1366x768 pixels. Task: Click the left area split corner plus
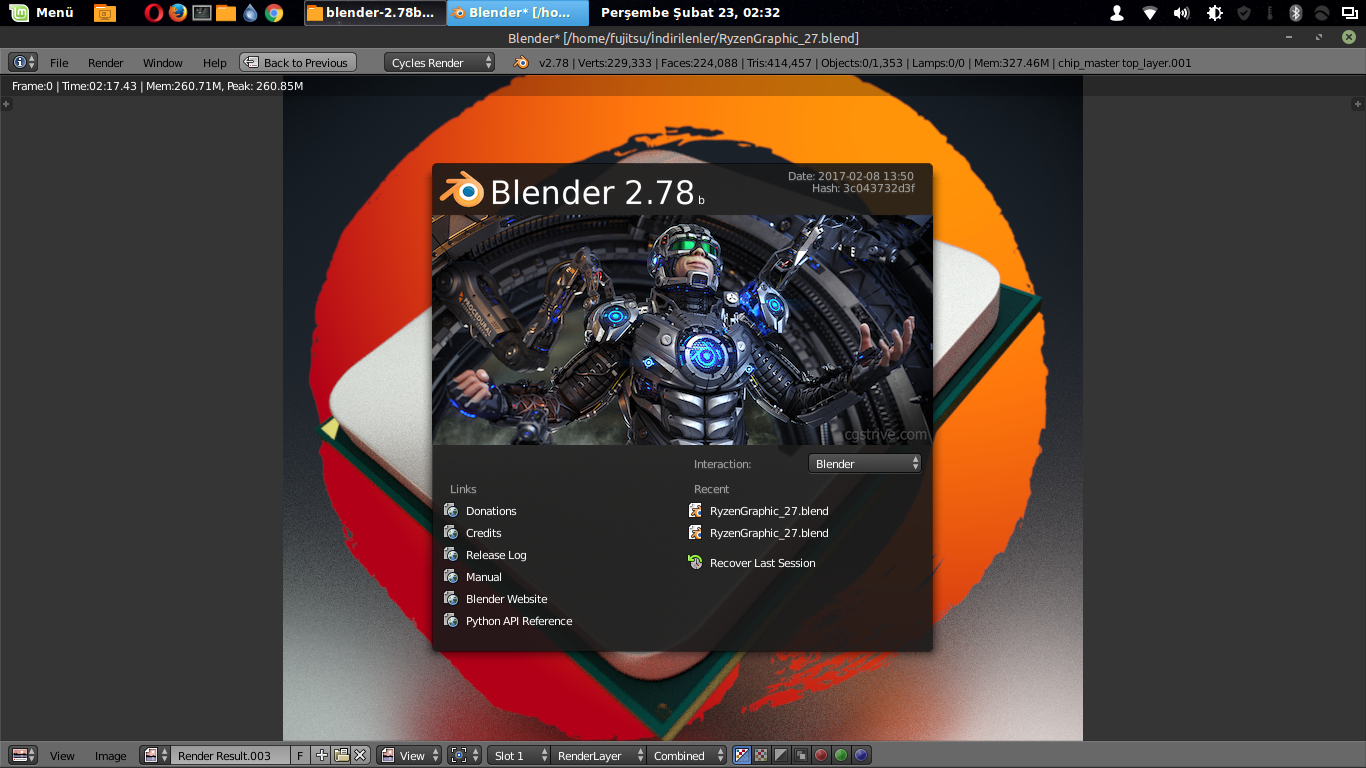pos(6,104)
